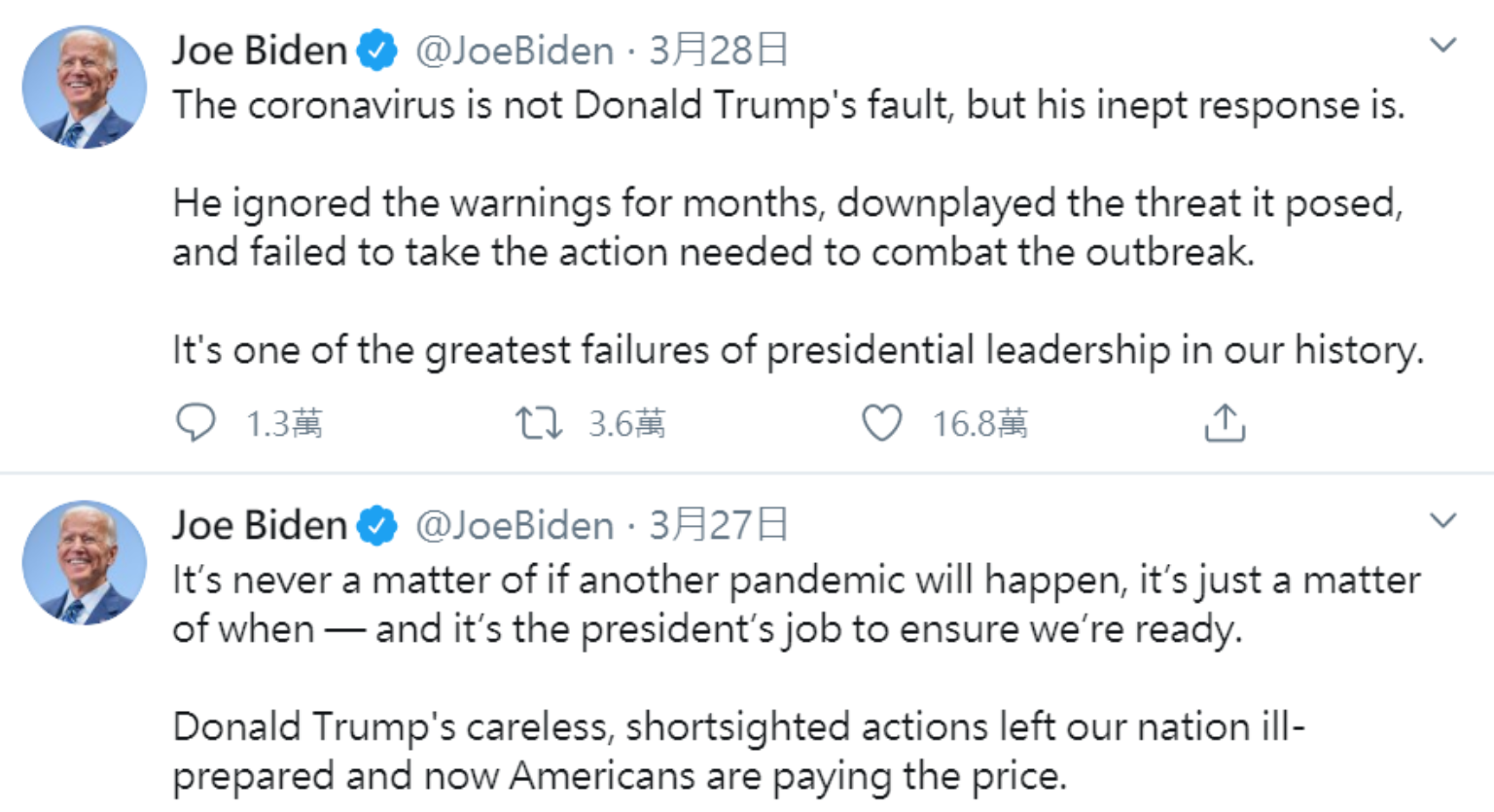Image resolution: width=1494 pixels, height=812 pixels.
Task: Expand the chevron menu on the 3月27日 tweet
Action: (x=1442, y=520)
